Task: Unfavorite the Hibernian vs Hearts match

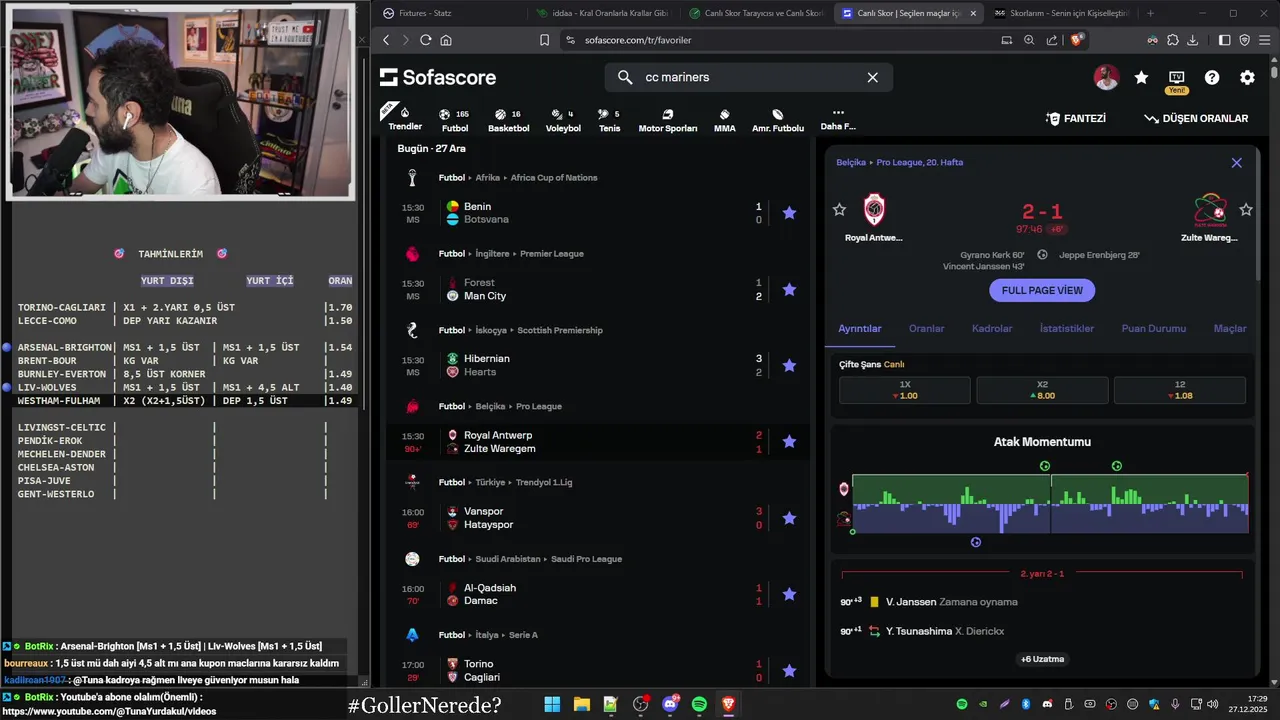Action: point(789,366)
